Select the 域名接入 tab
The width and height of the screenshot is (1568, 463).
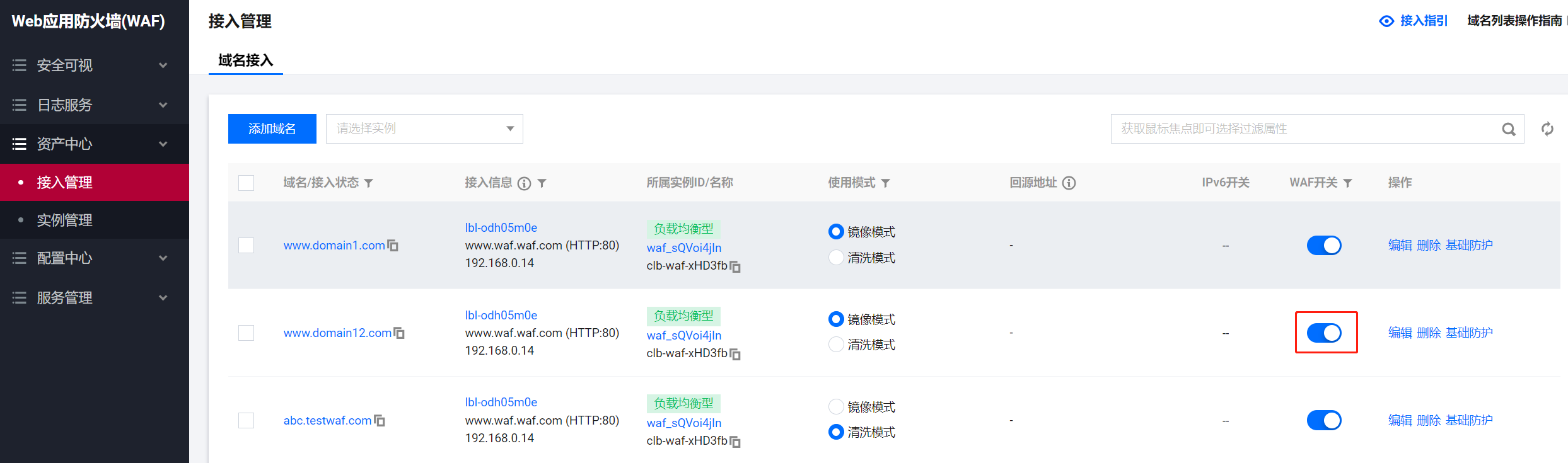click(x=245, y=60)
